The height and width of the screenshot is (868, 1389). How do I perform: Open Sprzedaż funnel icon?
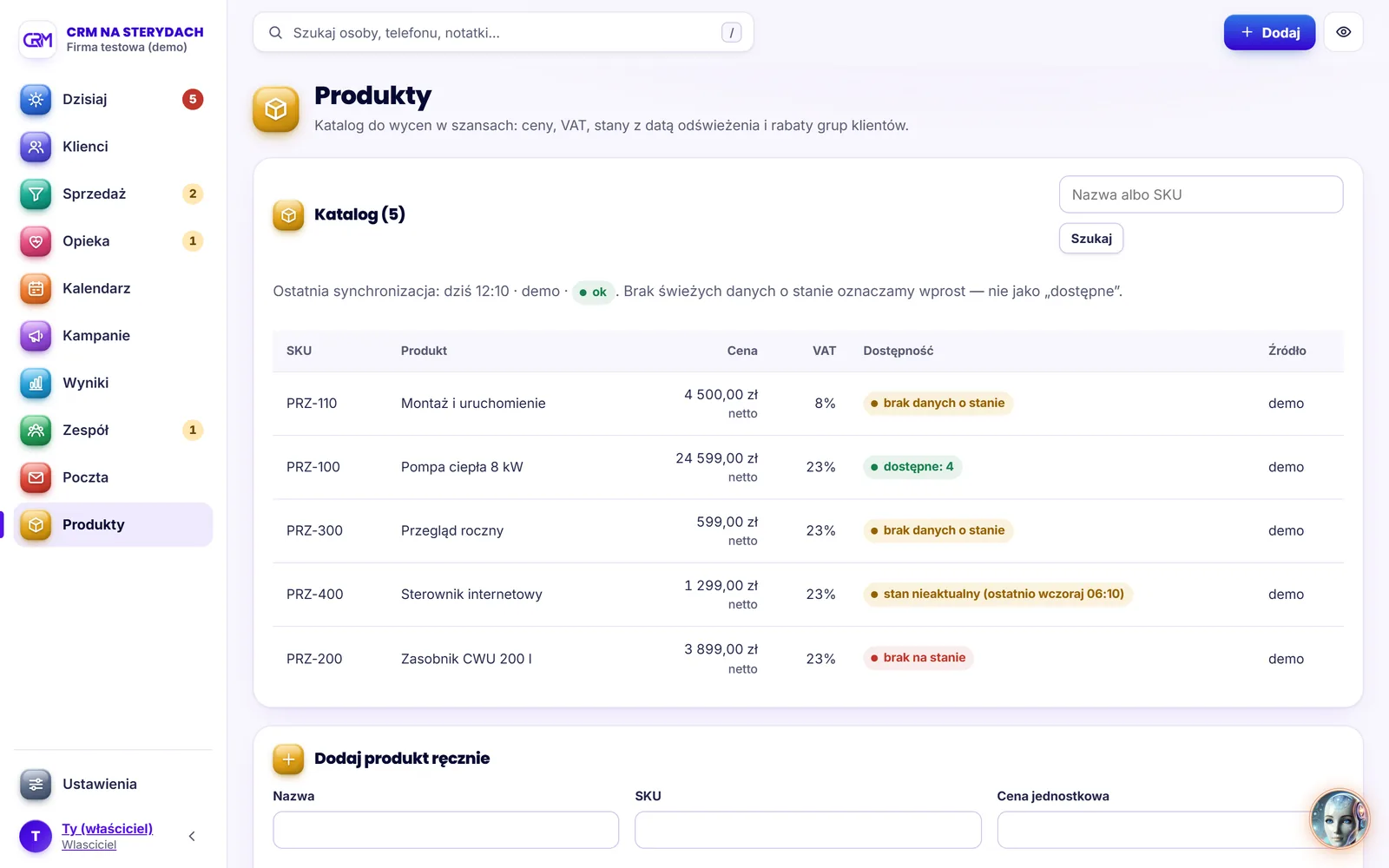36,194
